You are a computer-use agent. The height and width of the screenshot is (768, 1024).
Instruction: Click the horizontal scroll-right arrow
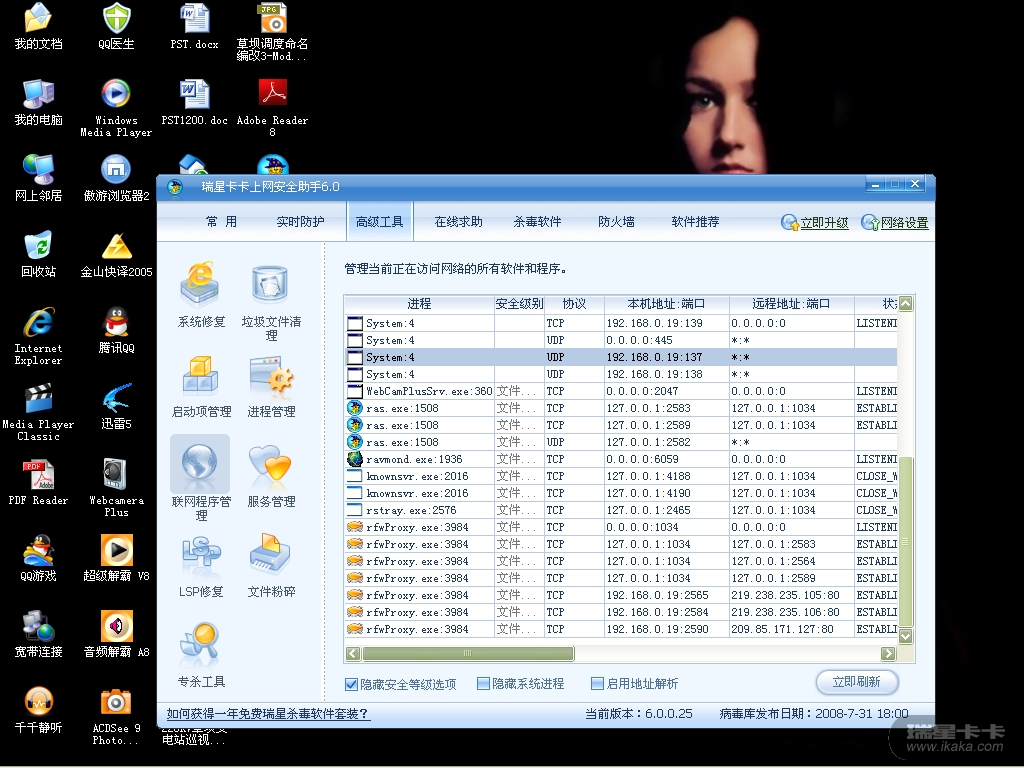(887, 654)
